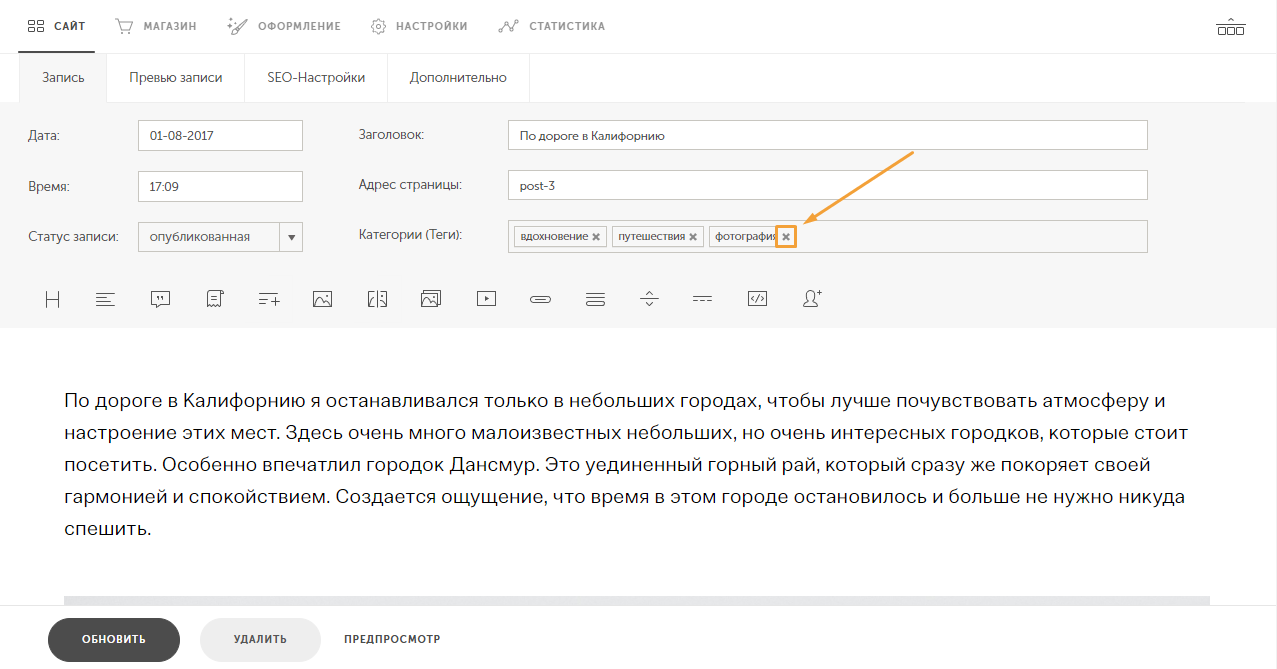The image size is (1277, 669).
Task: Add video block icon
Action: pos(486,298)
